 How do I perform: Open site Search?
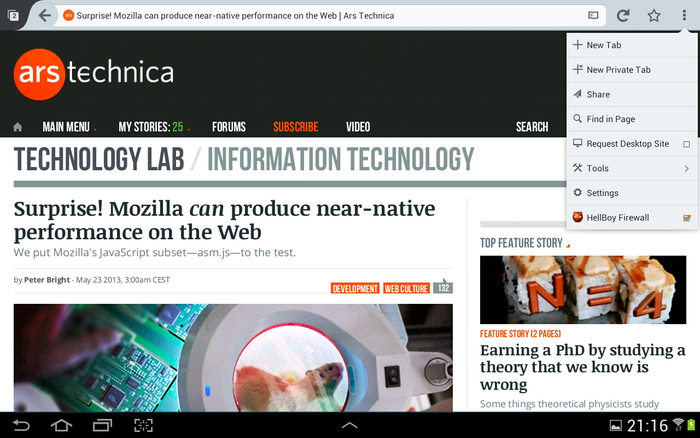(532, 127)
